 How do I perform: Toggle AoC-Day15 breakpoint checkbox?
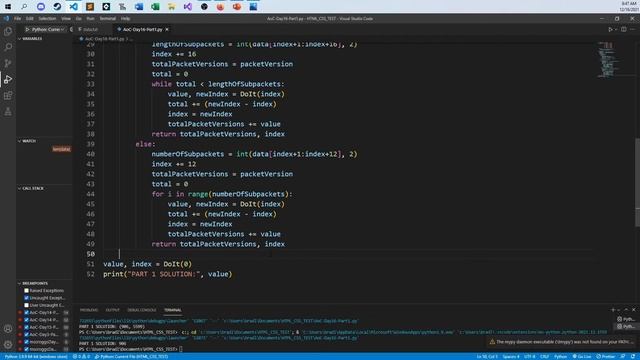(27, 327)
